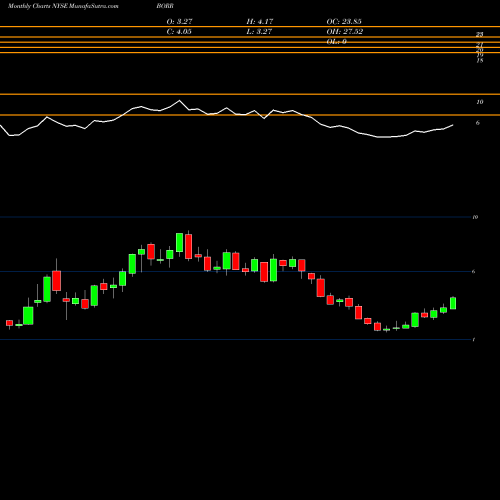
Task: Click the '23' label on upper axis
Action: (x=480, y=34)
